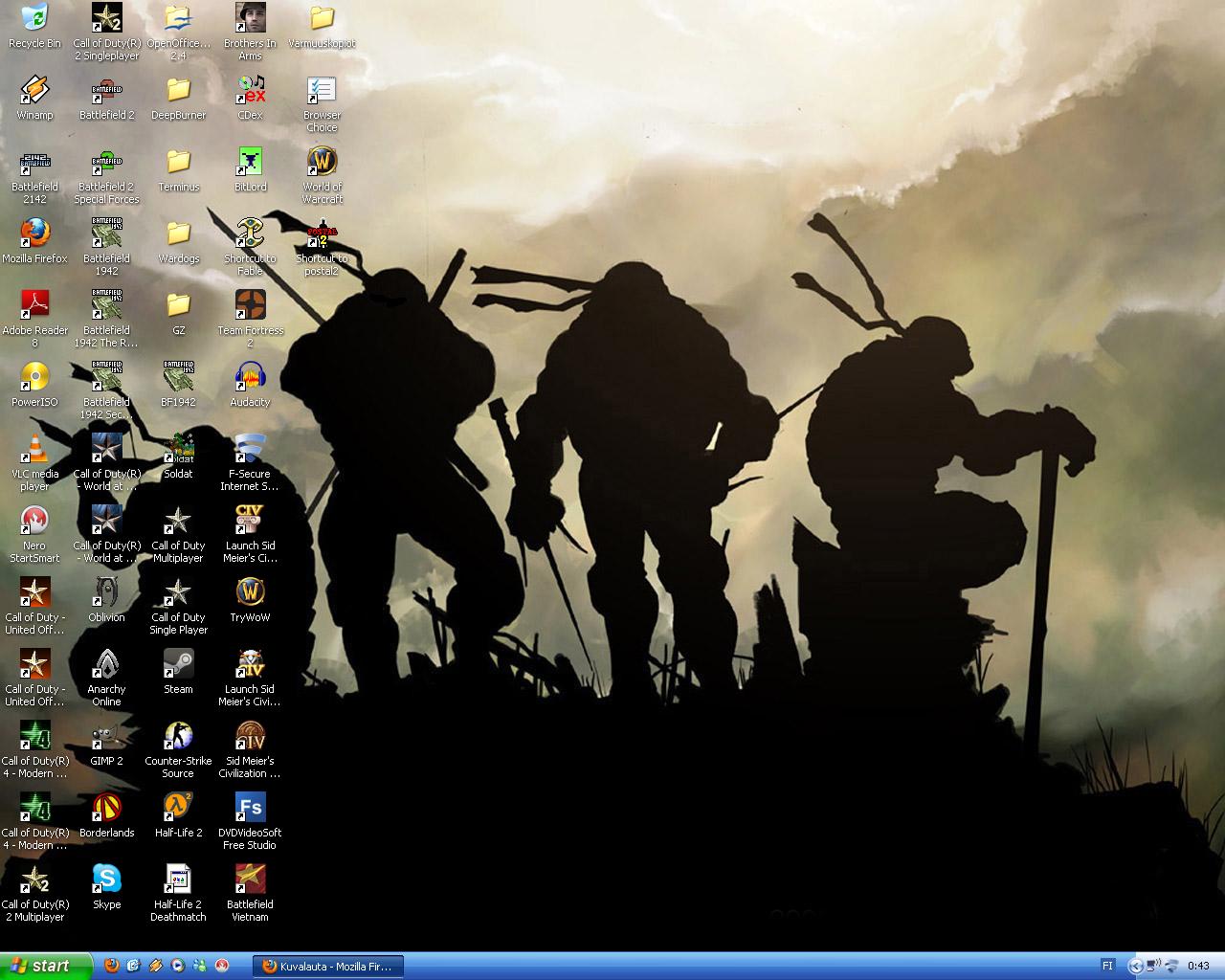1225x980 pixels.
Task: Open the Windows start menu
Action: click(x=46, y=966)
